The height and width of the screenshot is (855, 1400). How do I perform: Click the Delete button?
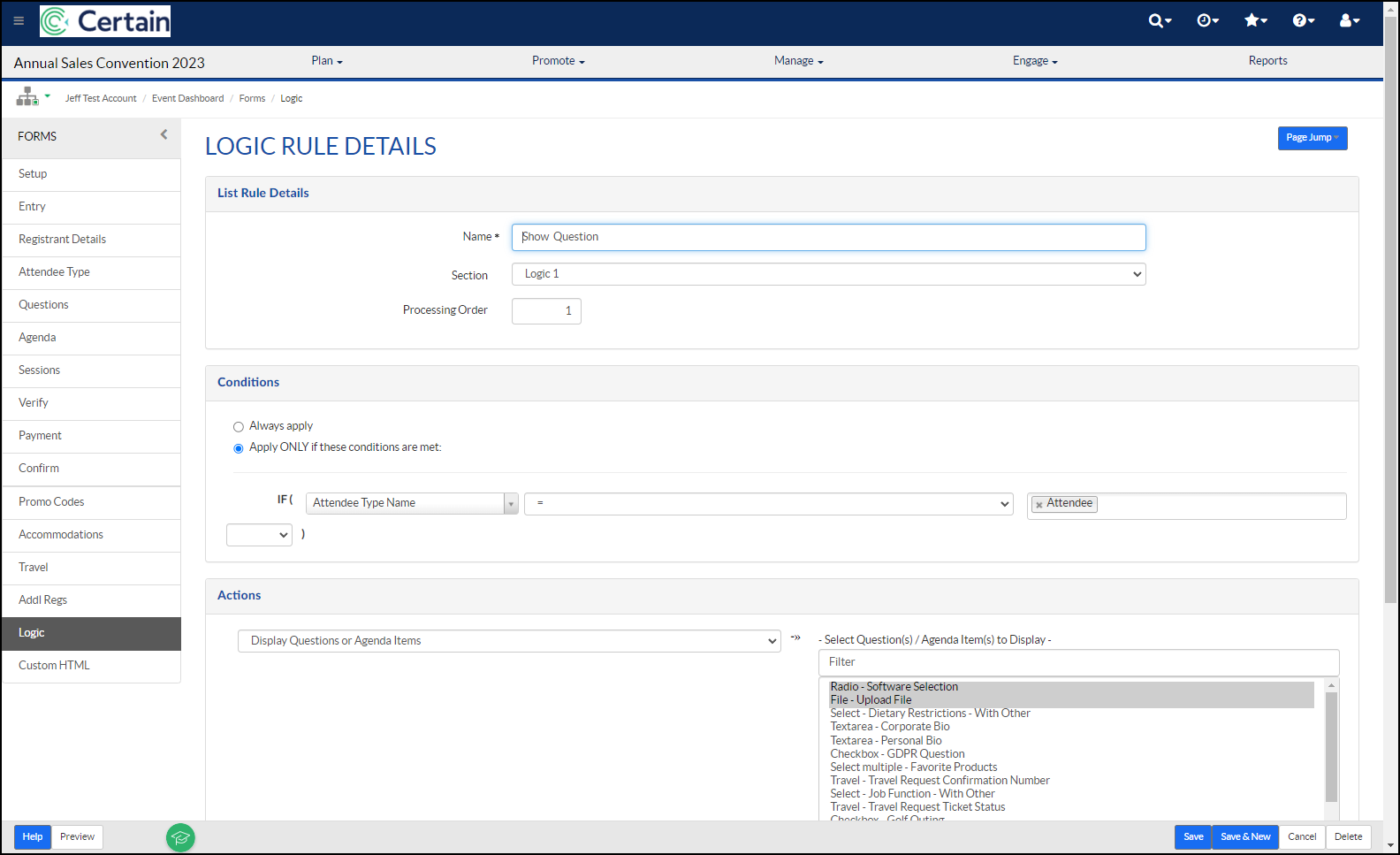coord(1349,837)
